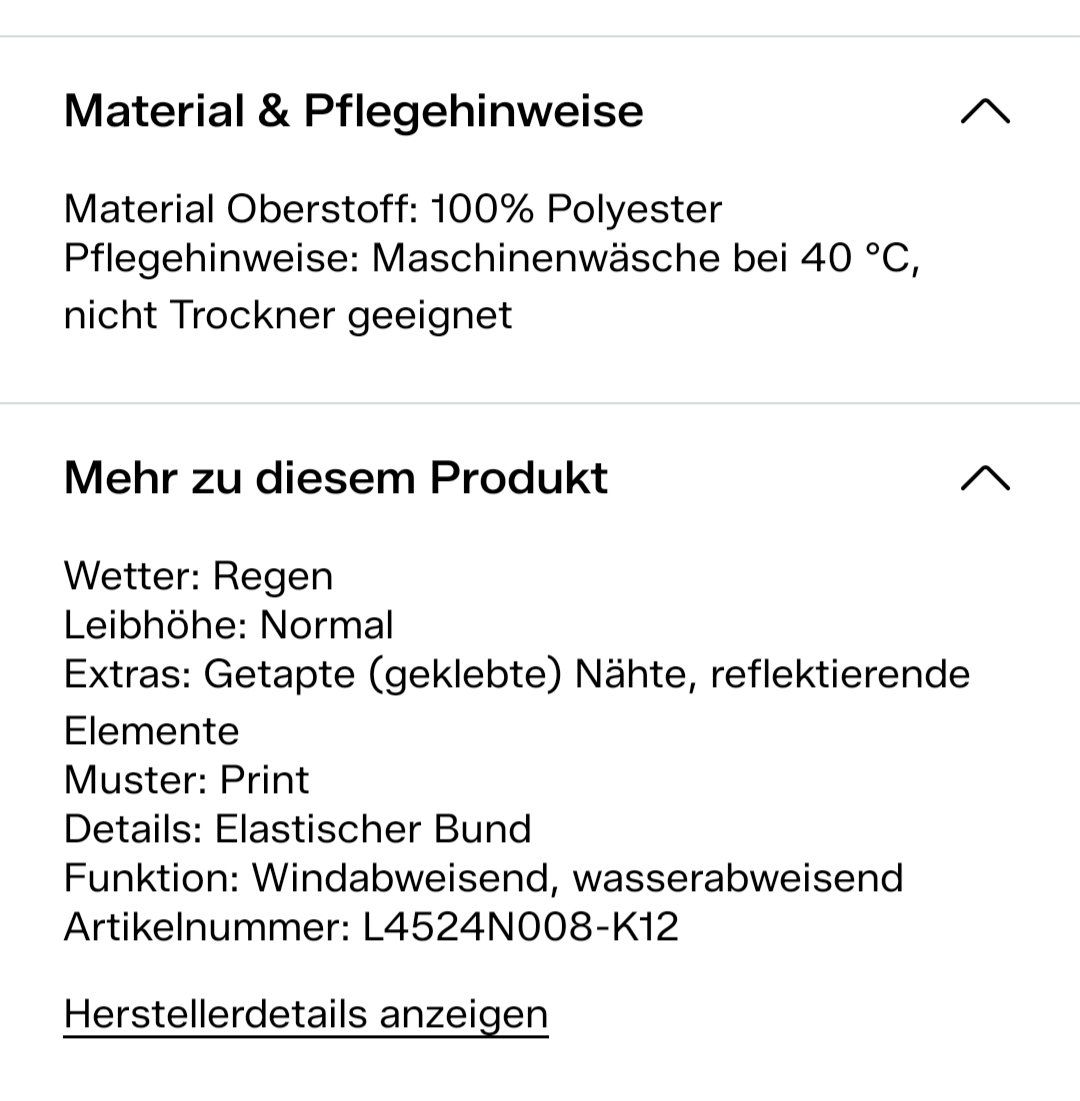This screenshot has width=1080, height=1101.
Task: Collapse Mehr zu diesem Produkt chevron
Action: point(985,479)
